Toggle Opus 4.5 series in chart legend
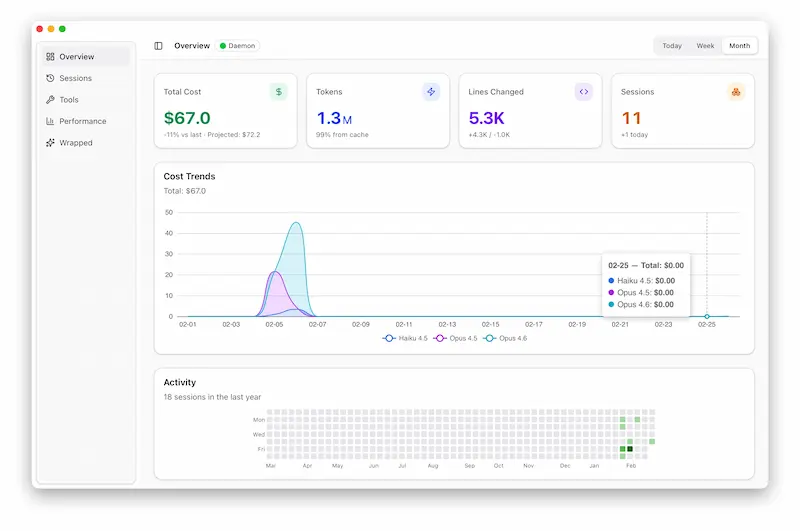 455,339
